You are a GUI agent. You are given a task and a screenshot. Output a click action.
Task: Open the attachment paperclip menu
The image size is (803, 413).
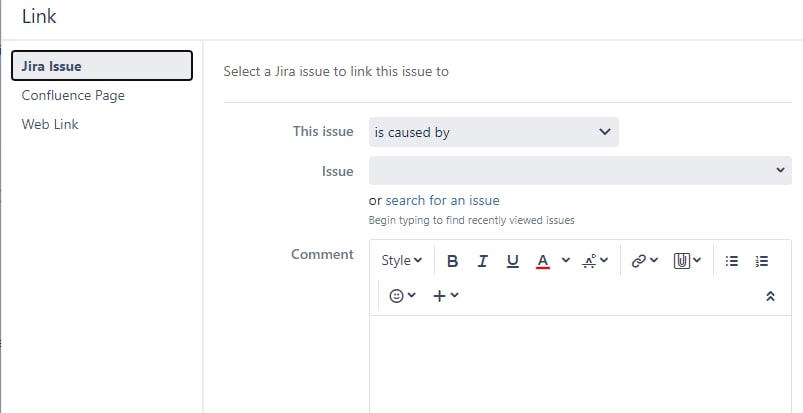pyautogui.click(x=687, y=261)
